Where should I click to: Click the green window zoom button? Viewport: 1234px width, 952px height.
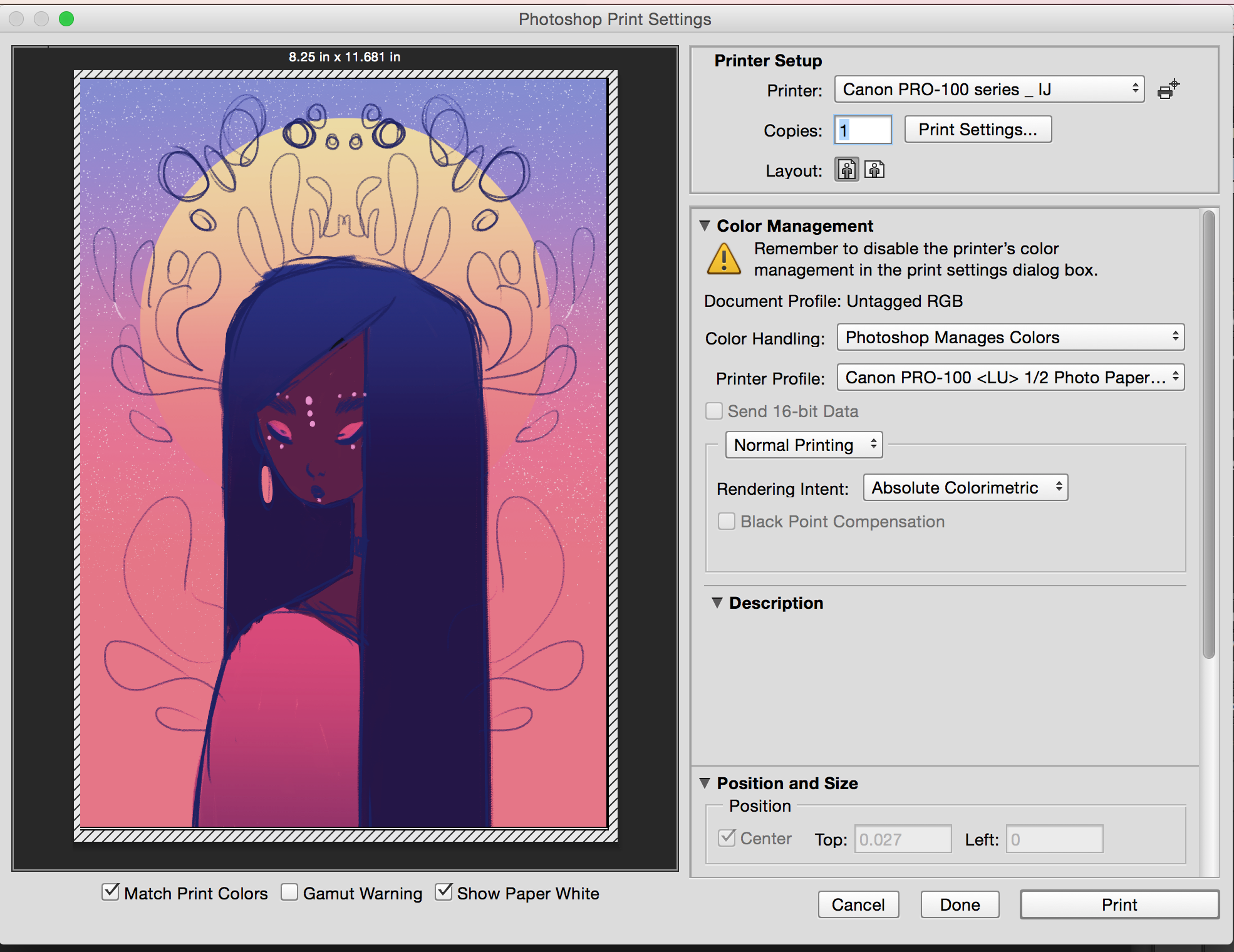click(66, 19)
